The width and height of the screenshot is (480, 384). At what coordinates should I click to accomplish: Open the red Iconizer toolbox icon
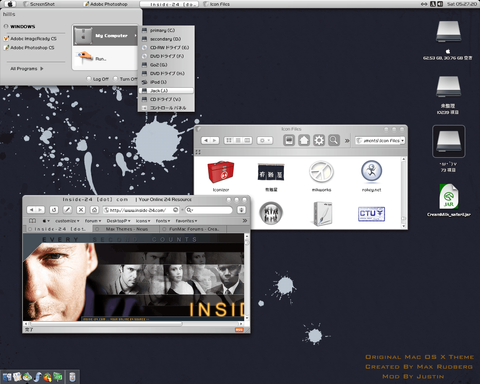[221, 173]
